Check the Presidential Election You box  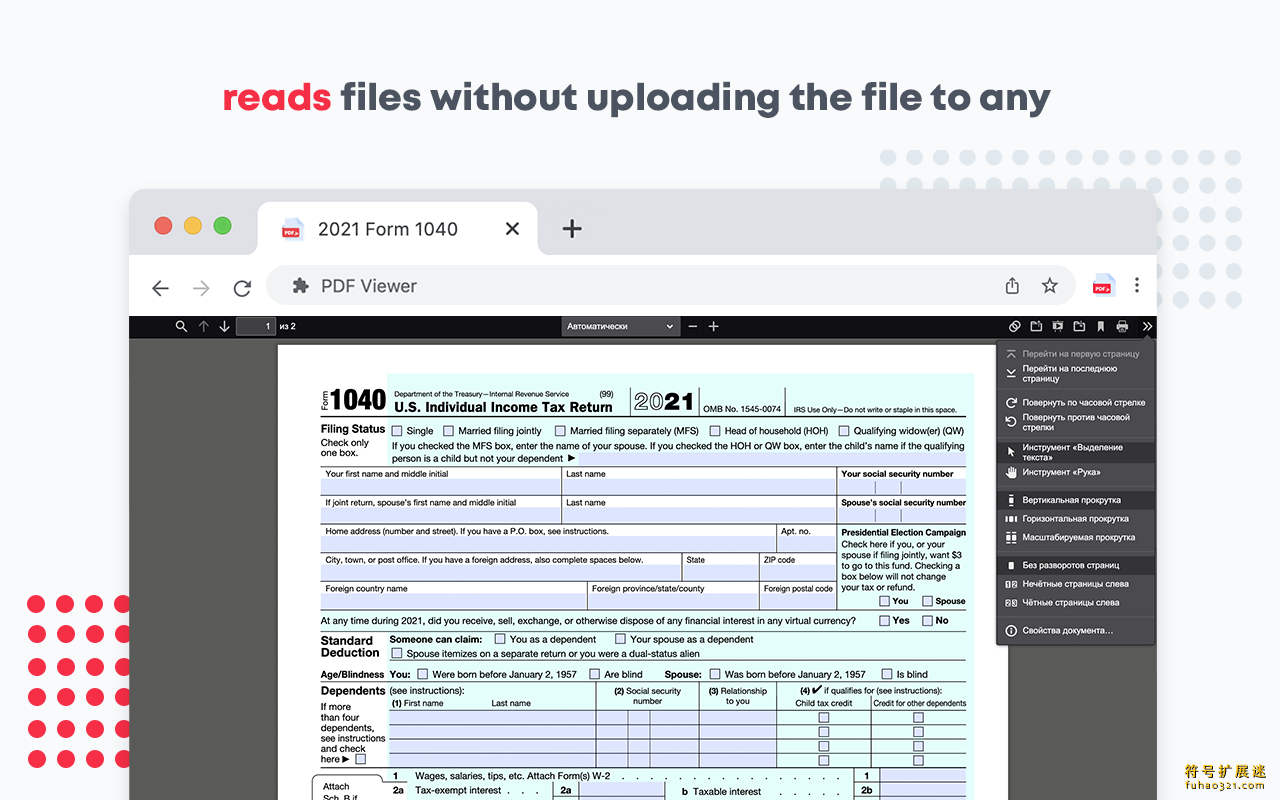(884, 601)
